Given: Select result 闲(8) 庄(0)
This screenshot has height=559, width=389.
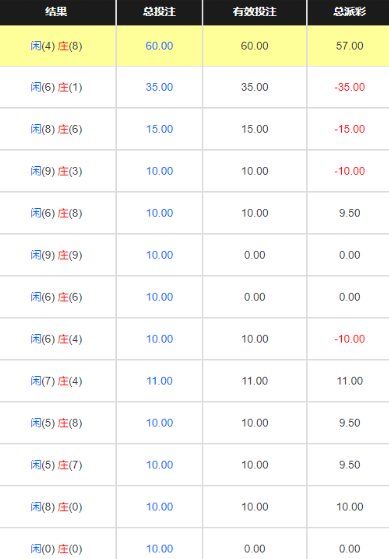Looking at the screenshot, I should [56, 507].
